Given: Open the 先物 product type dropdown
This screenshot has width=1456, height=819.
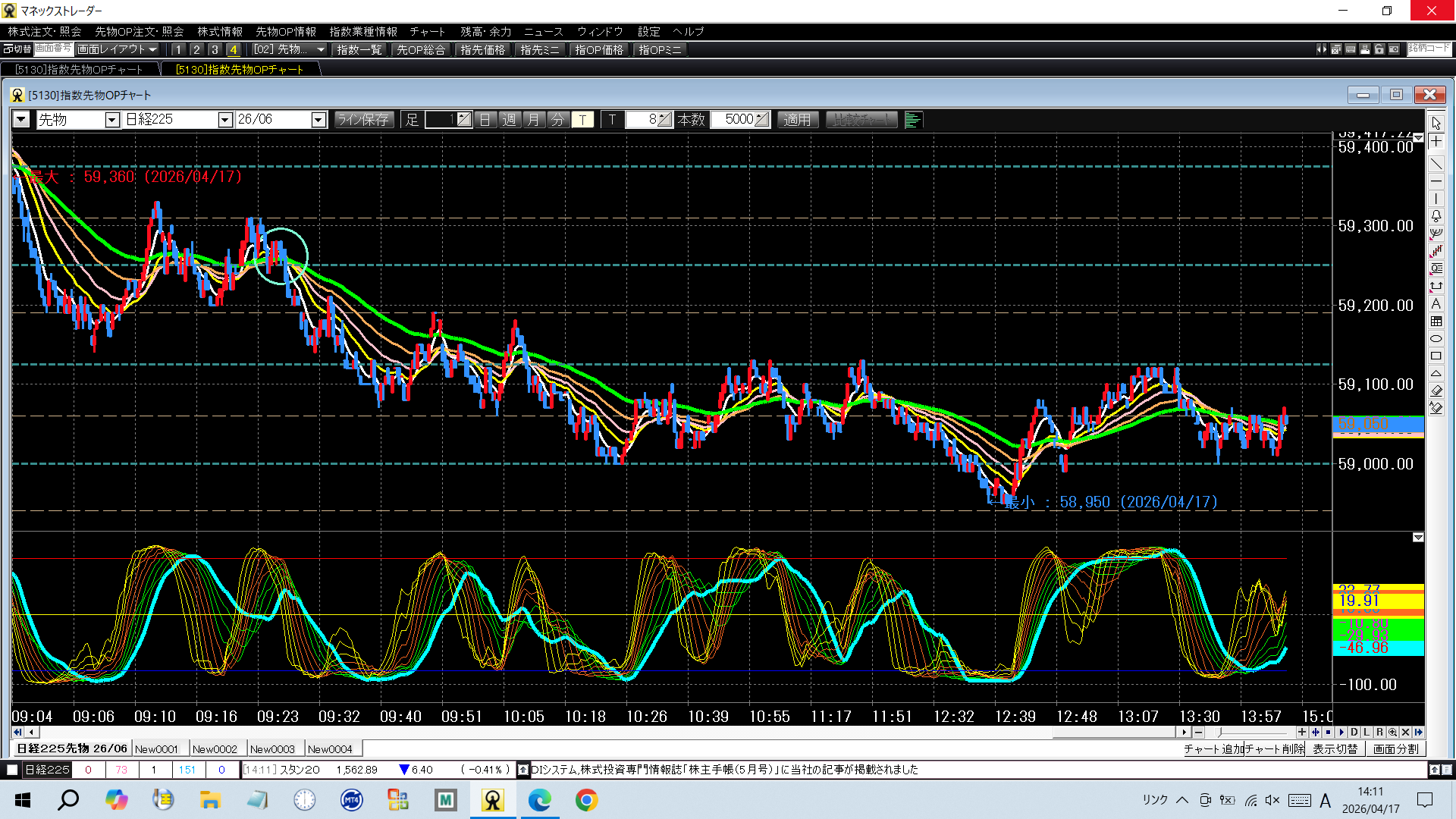Looking at the screenshot, I should [x=112, y=120].
